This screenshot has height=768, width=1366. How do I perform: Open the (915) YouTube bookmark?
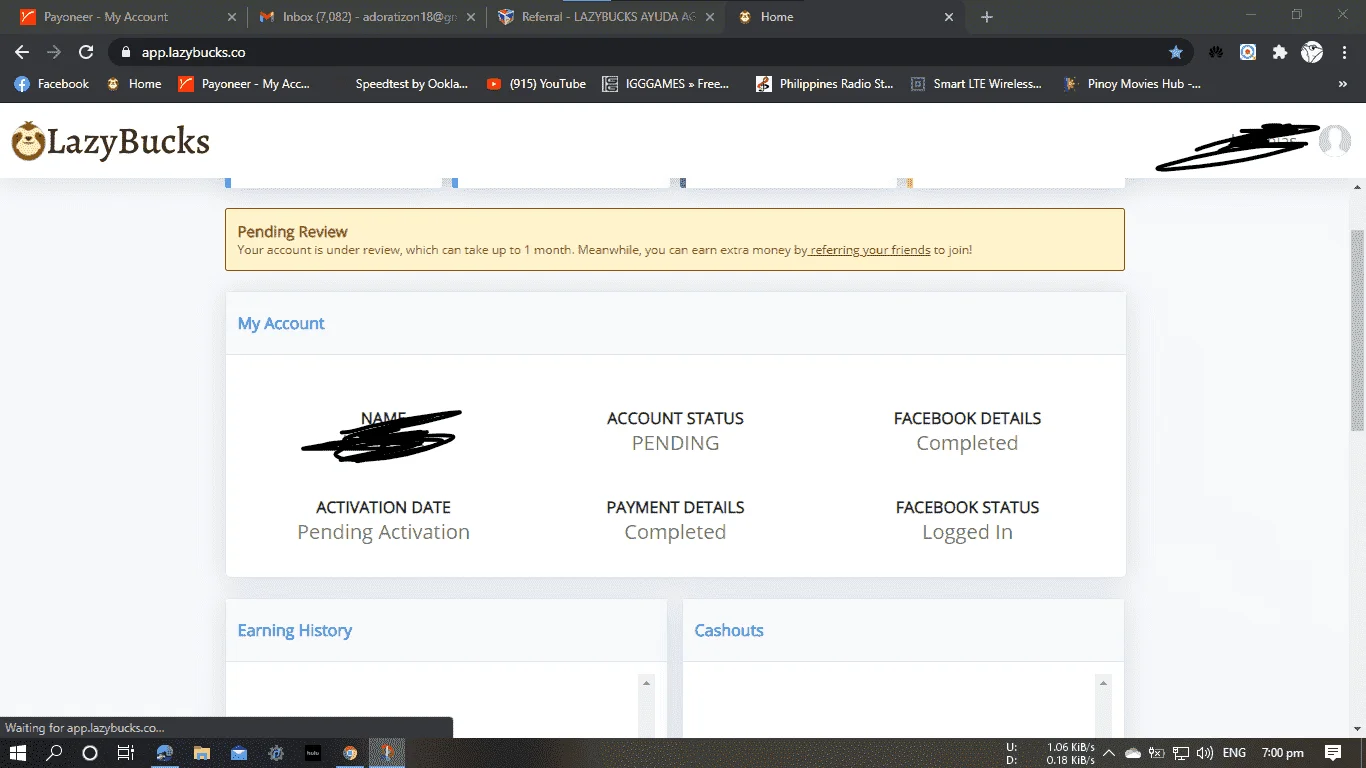[x=536, y=84]
